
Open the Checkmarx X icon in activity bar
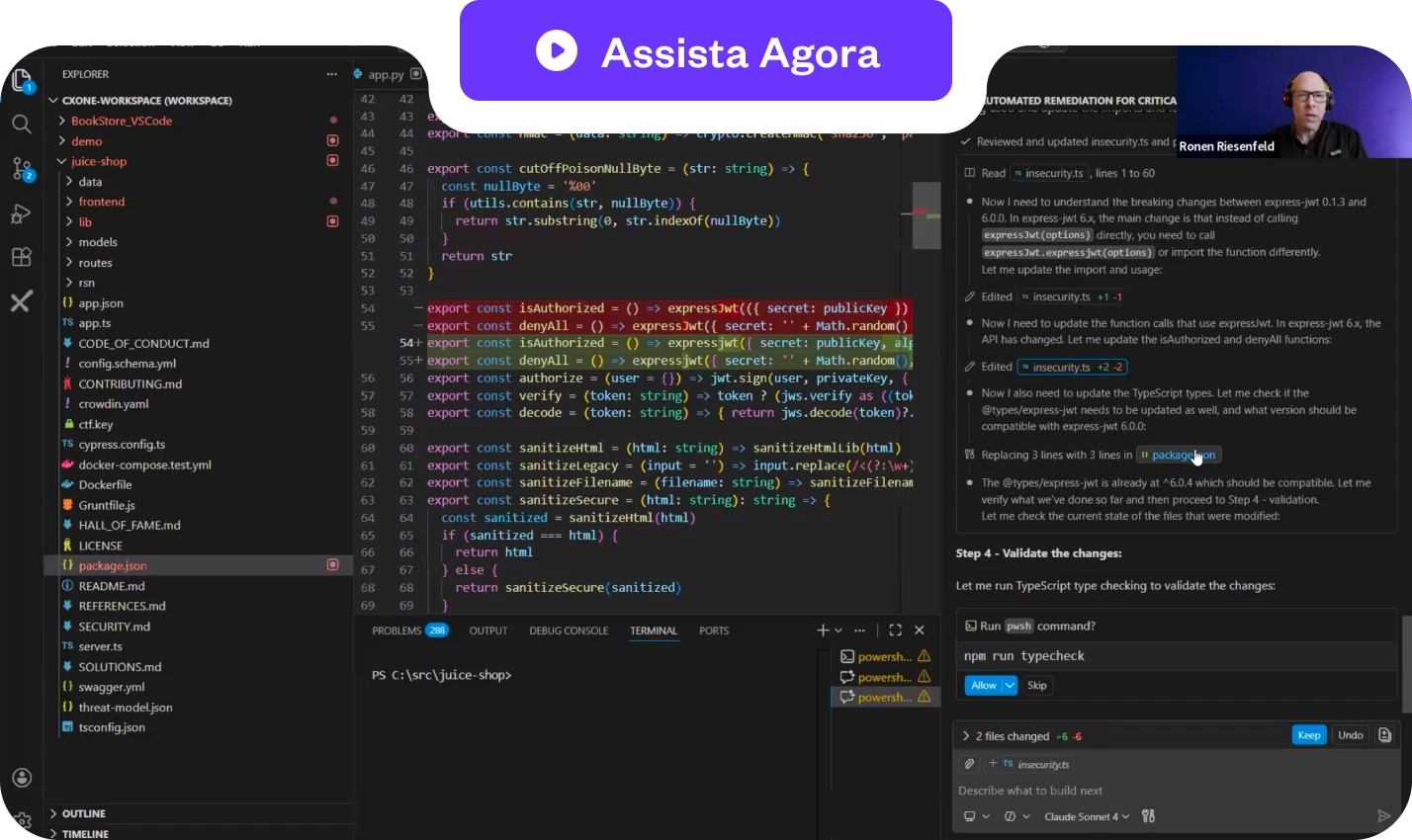pos(21,301)
